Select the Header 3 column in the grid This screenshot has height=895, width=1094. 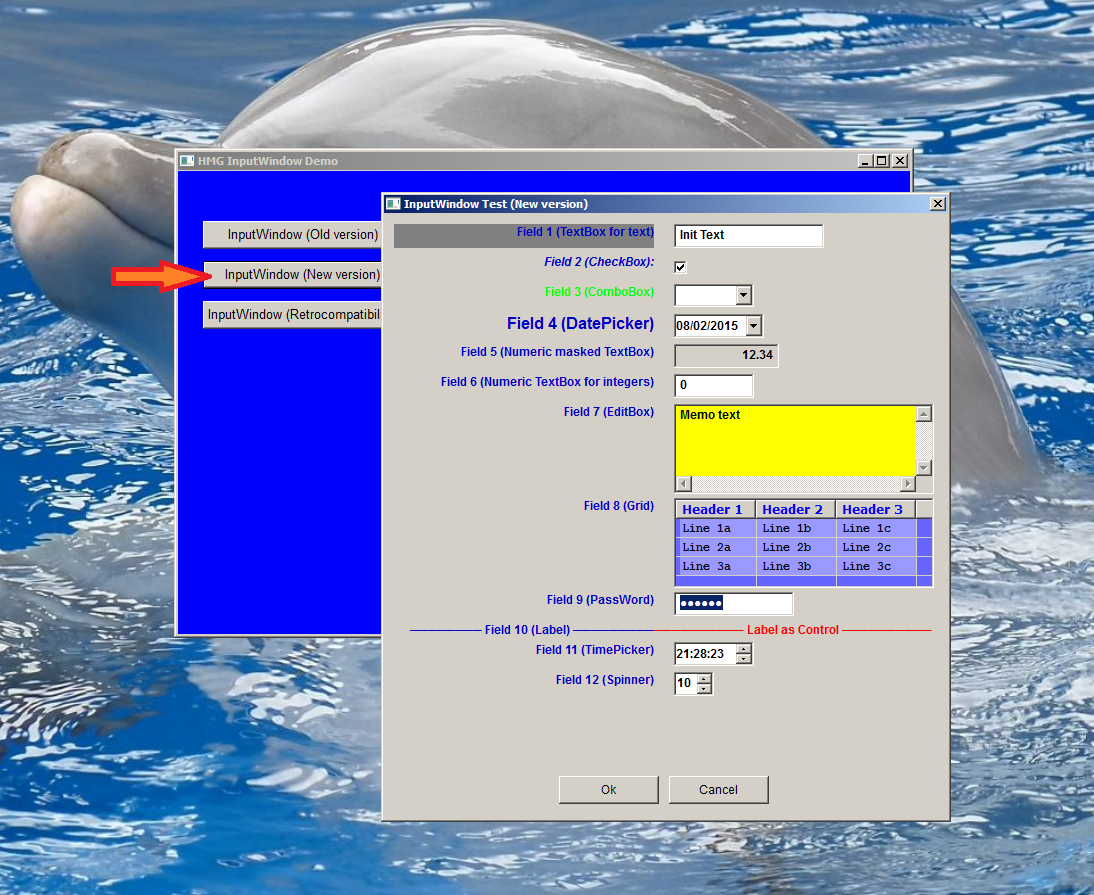click(871, 509)
